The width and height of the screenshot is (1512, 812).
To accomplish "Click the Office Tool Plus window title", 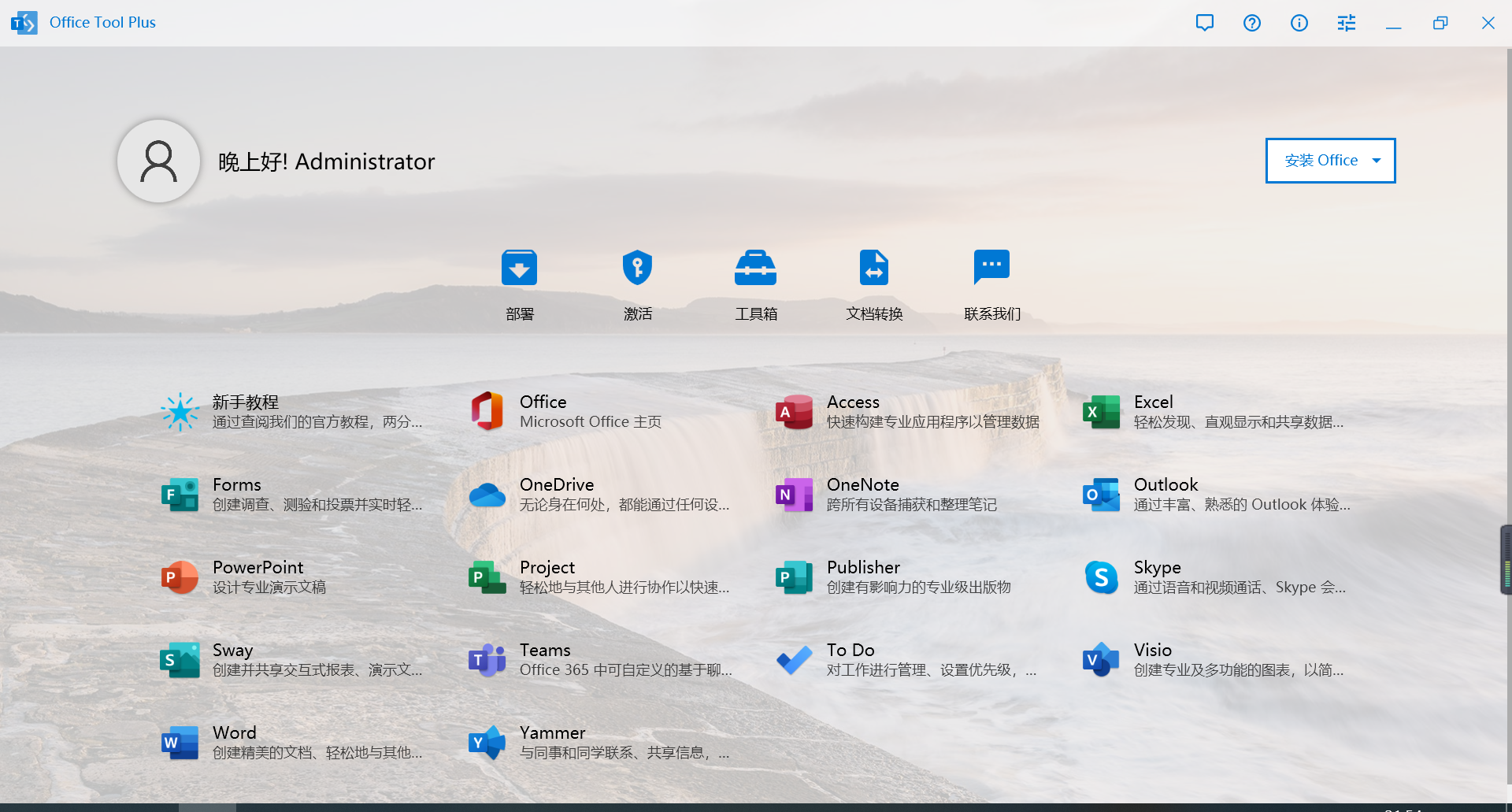I will pyautogui.click(x=102, y=23).
